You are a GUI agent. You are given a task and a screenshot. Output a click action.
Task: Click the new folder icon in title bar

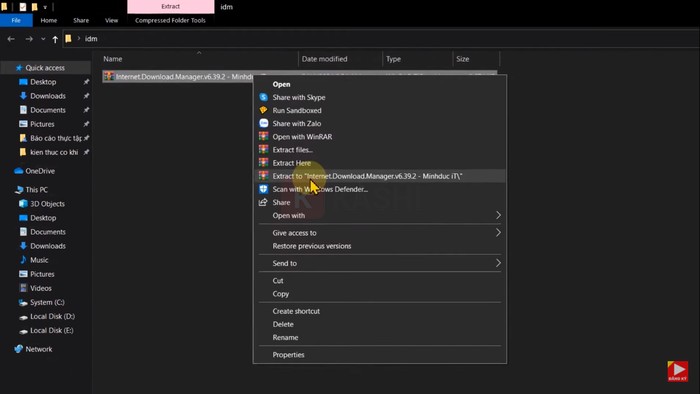tap(34, 7)
